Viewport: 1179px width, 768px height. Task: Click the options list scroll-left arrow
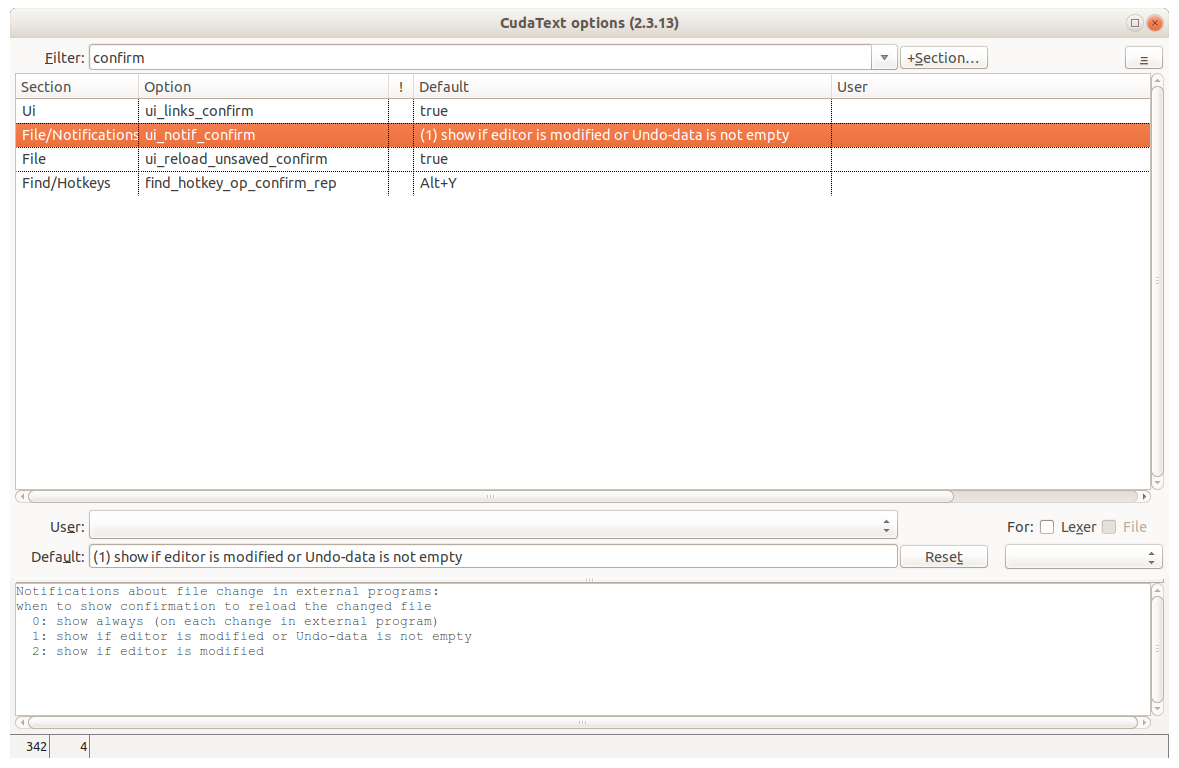tap(22, 496)
